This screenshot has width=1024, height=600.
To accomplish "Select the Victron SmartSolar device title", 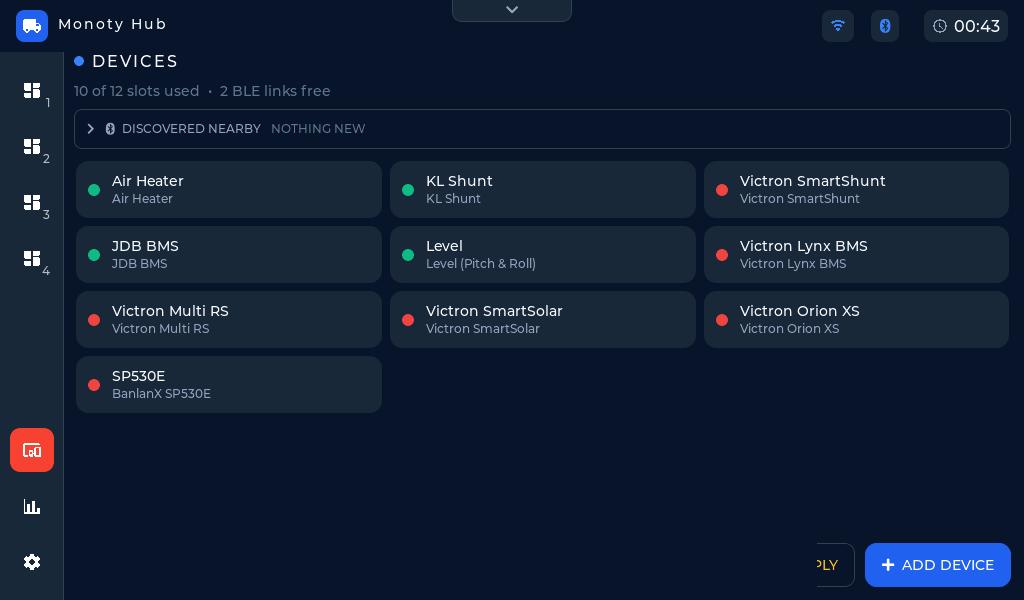I will 494,311.
